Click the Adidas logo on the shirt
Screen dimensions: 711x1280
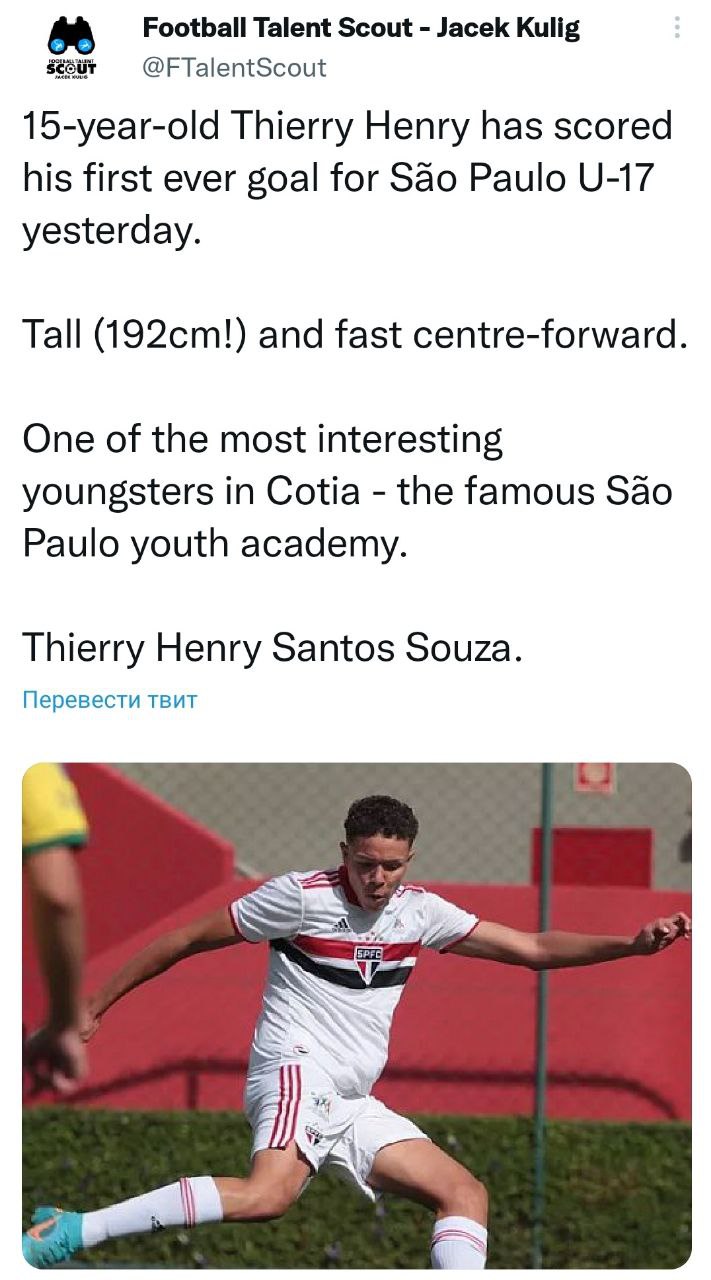(x=341, y=923)
